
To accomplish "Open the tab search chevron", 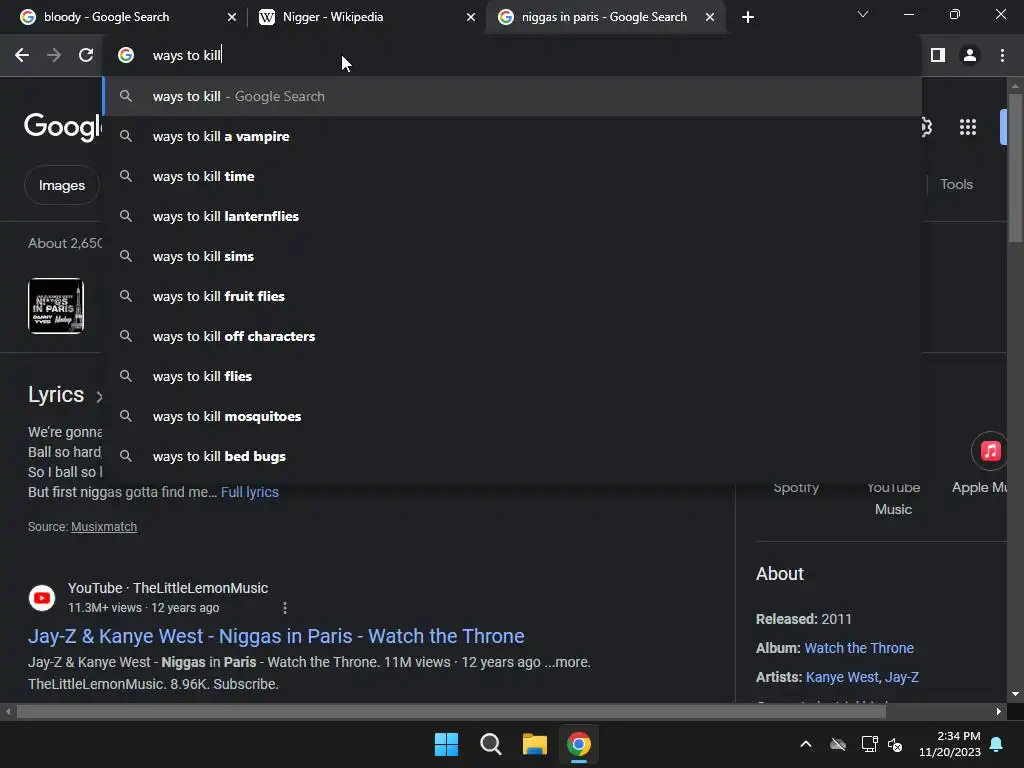I will tap(863, 14).
